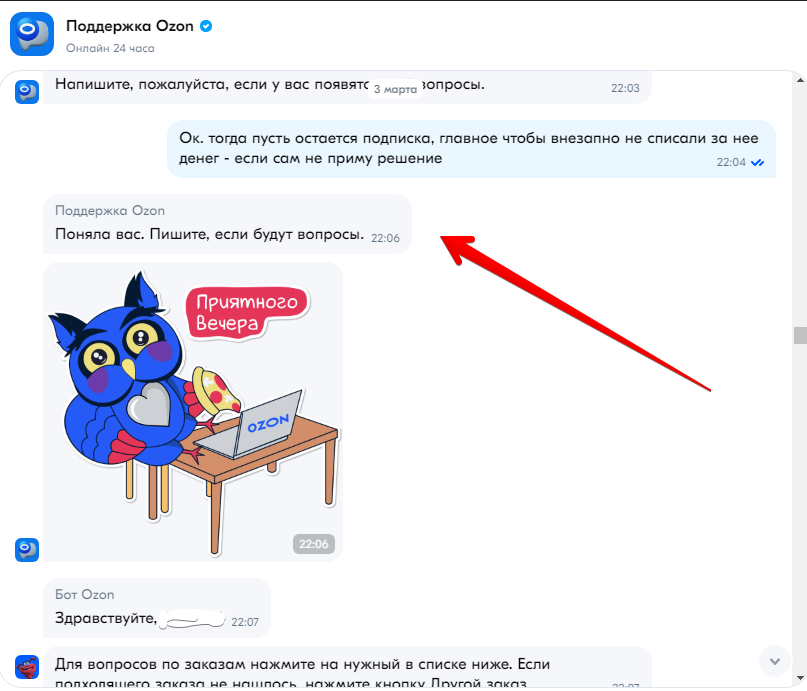Click the bot message about вопросов по заказам
Screen dimensions: 807x691
[347, 667]
